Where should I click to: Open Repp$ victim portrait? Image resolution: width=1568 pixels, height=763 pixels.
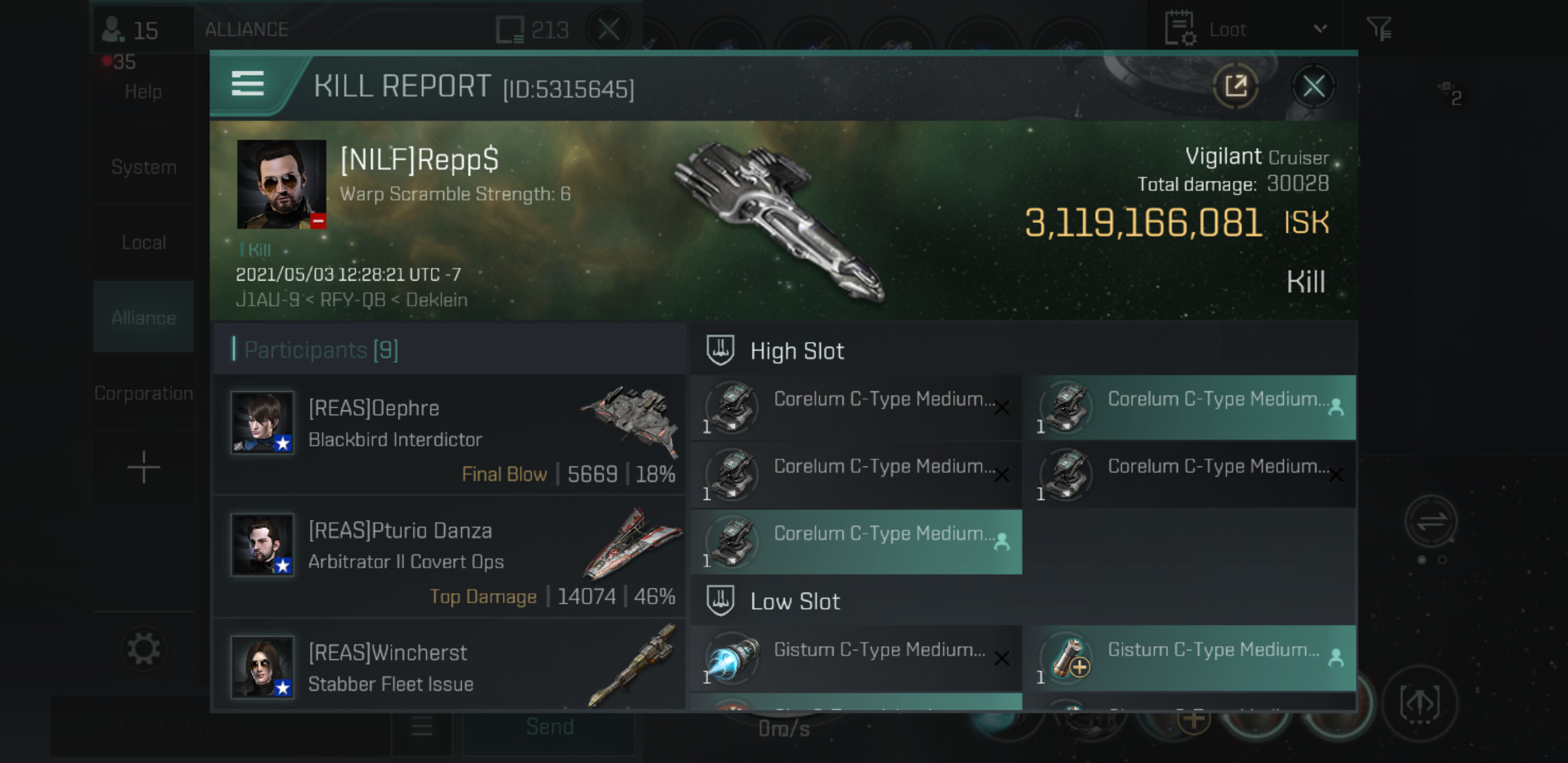(x=281, y=184)
